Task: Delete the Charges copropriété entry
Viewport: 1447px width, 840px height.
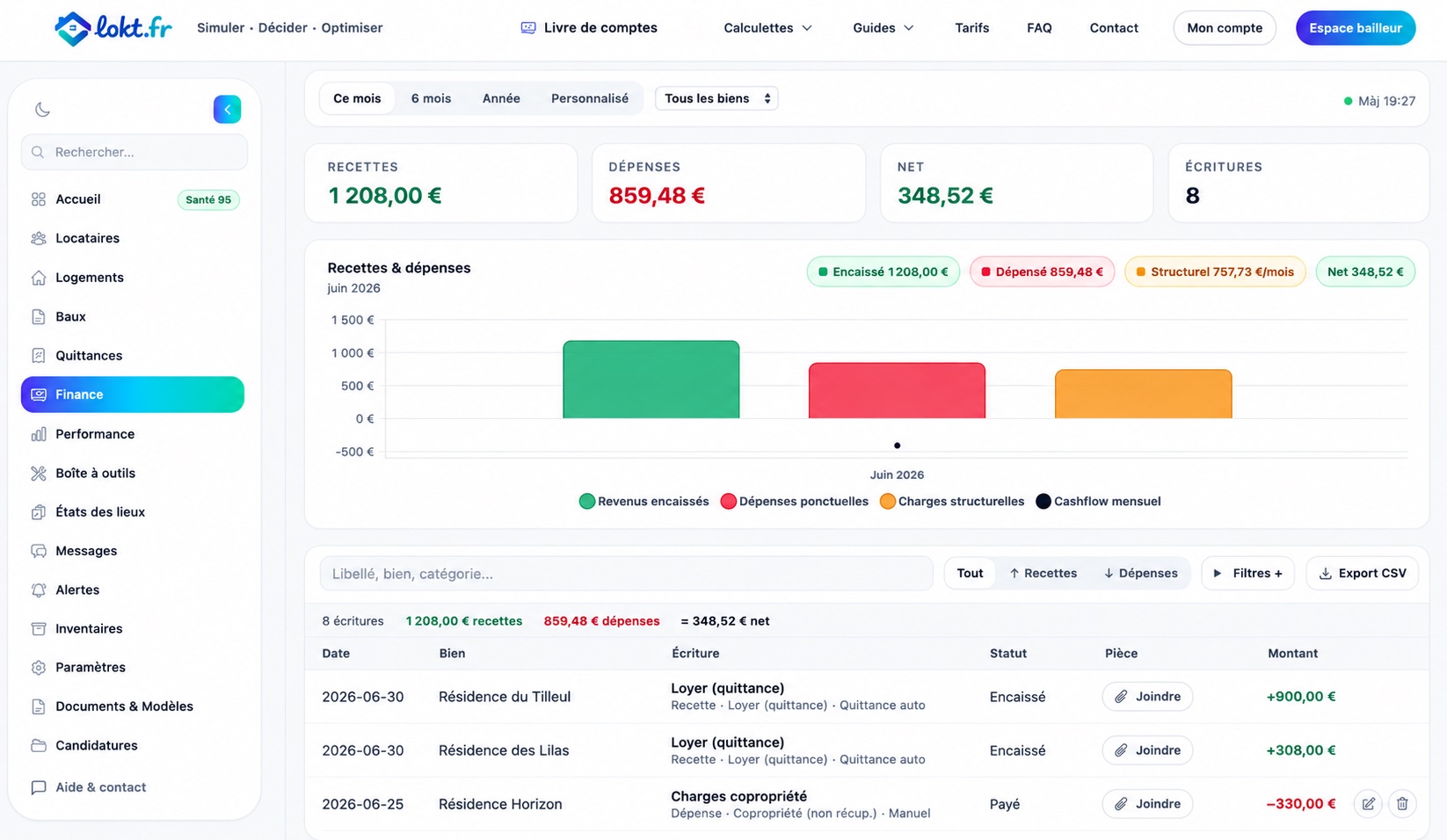Action: [x=1402, y=804]
